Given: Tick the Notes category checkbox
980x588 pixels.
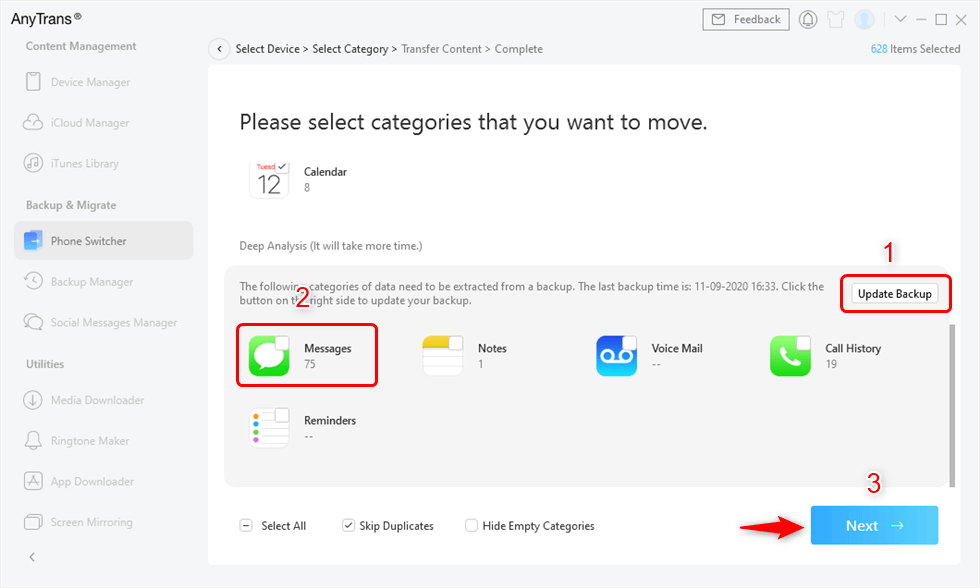Looking at the screenshot, I should click(456, 342).
